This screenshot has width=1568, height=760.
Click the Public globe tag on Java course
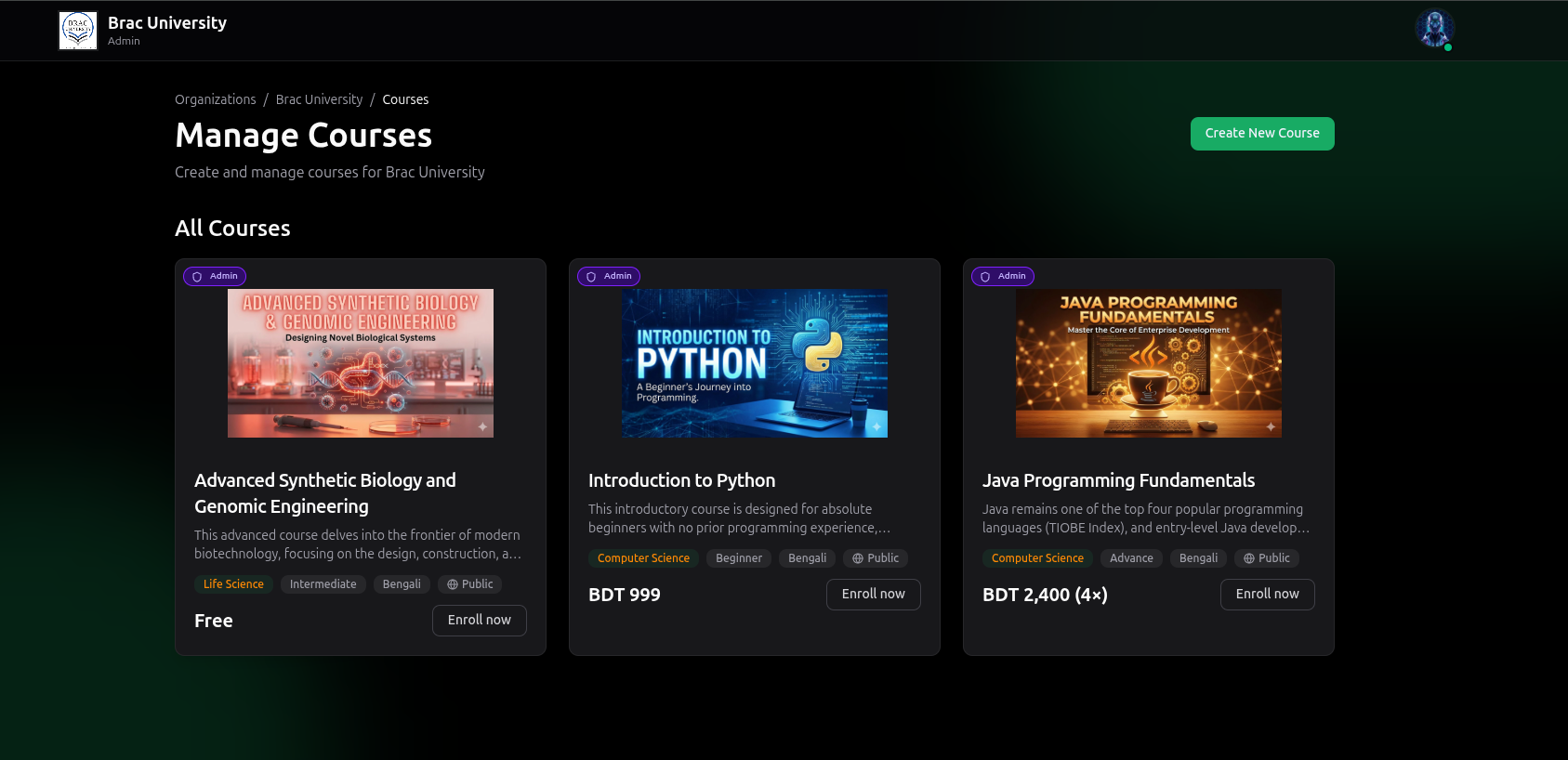[x=1267, y=558]
